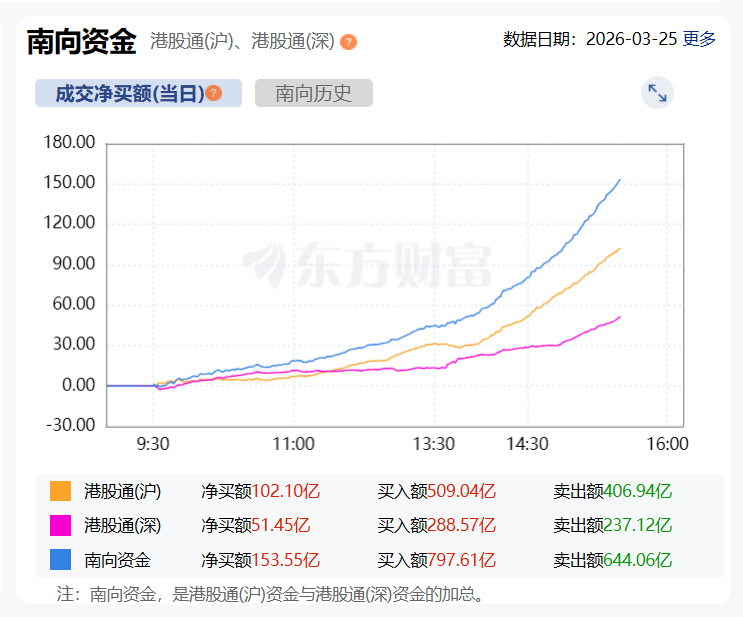The width and height of the screenshot is (743, 617).
Task: Click the 11:00 time axis label
Action: 293,444
